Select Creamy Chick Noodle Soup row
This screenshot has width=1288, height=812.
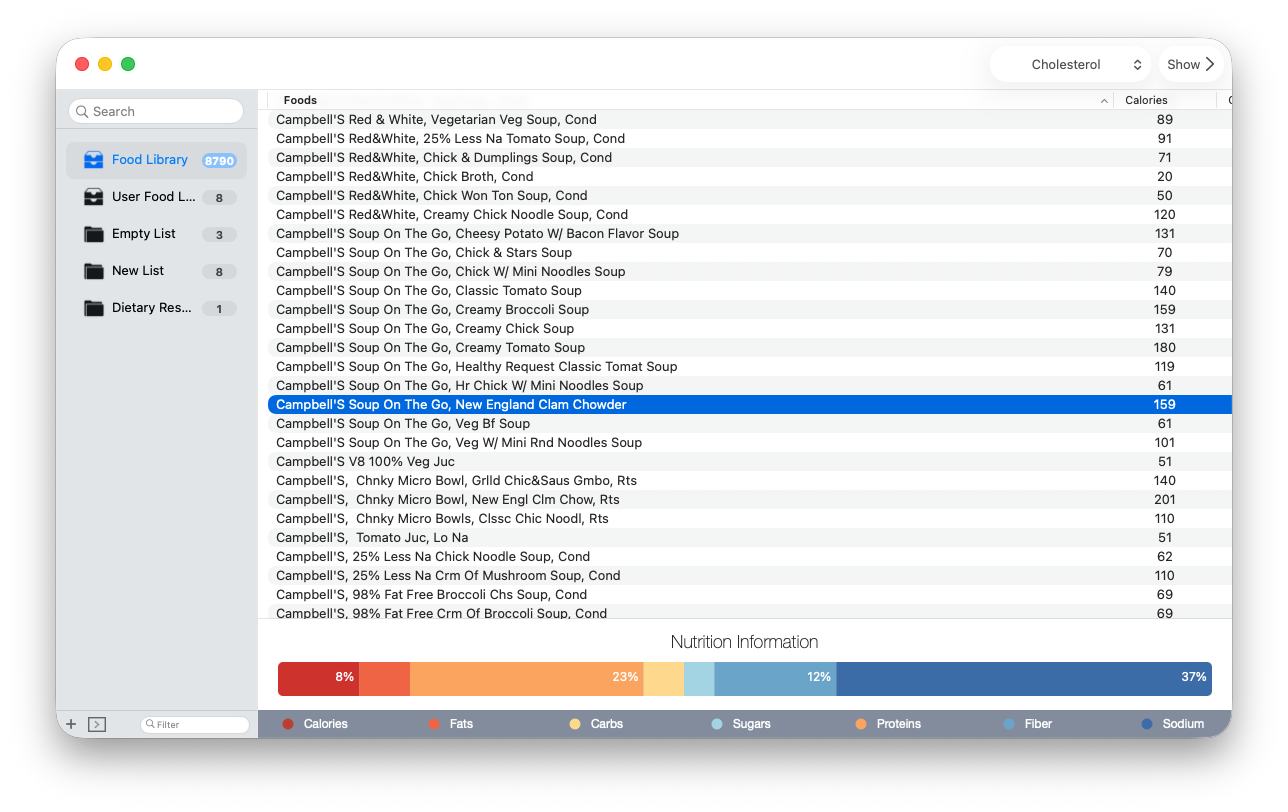point(750,215)
